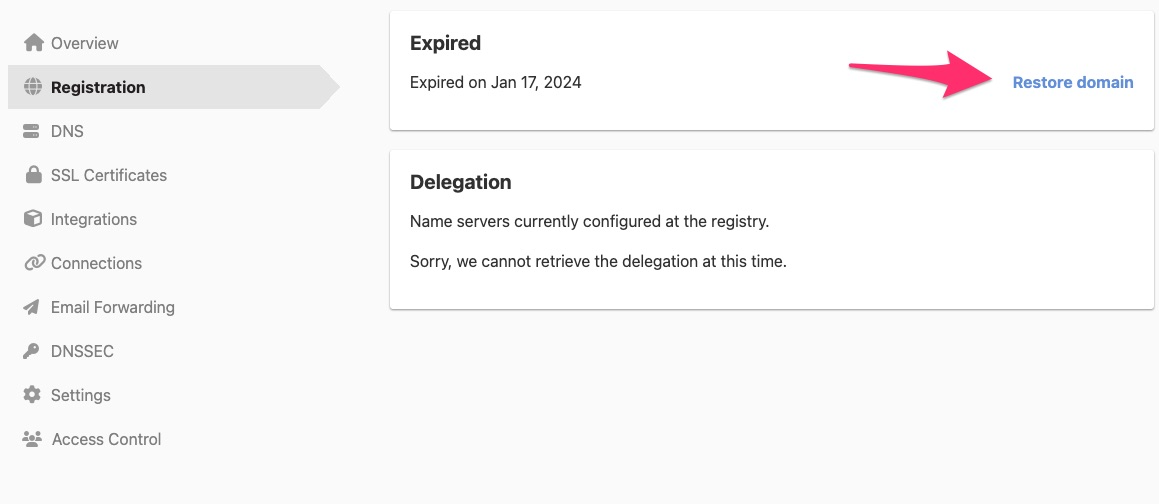Click the gear icon beside Settings

pos(32,395)
